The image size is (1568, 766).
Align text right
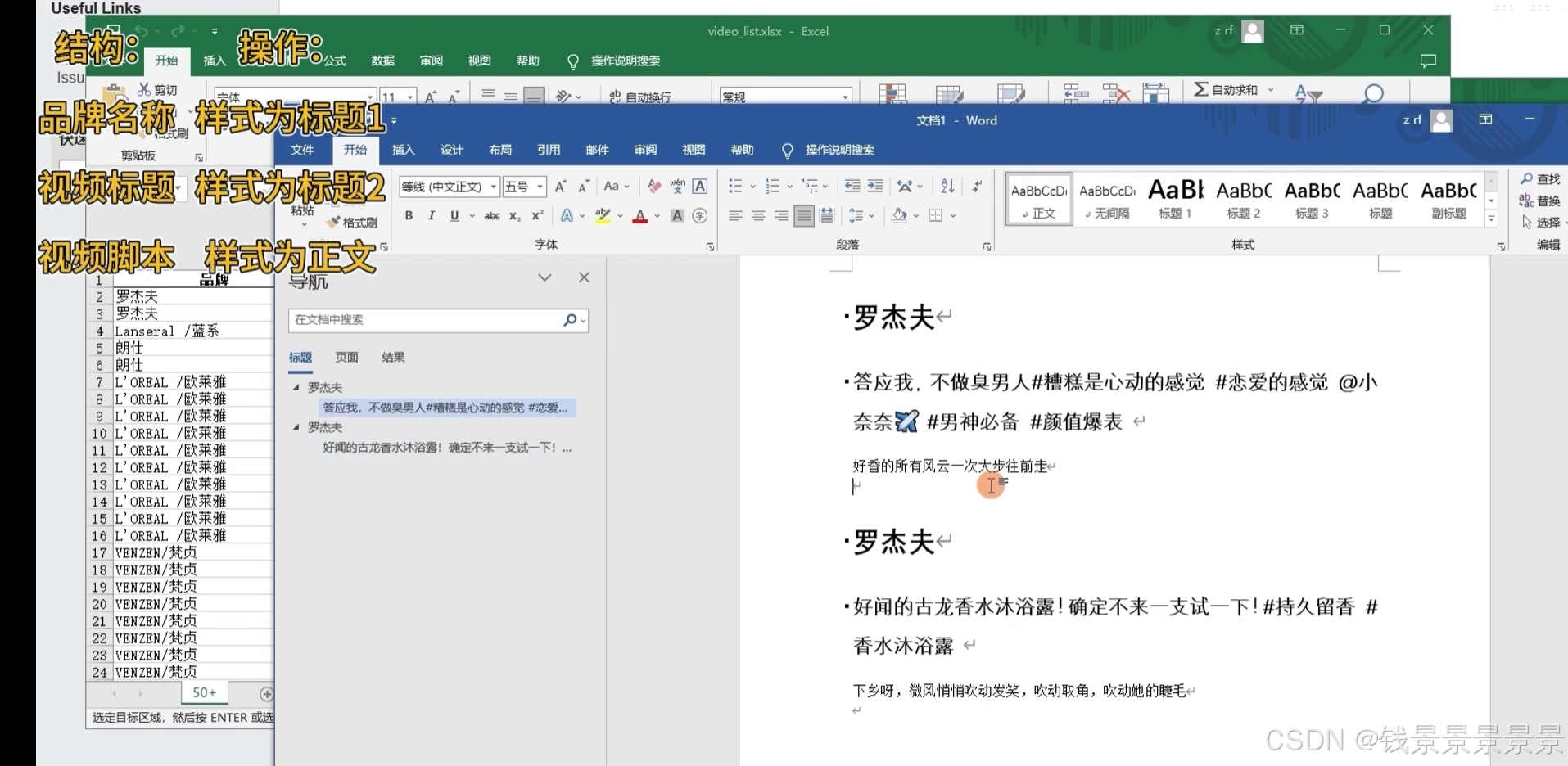pyautogui.click(x=781, y=216)
